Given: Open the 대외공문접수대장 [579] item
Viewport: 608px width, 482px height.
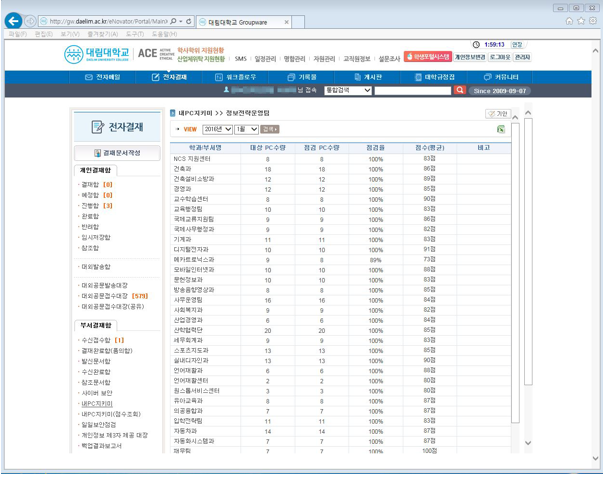Looking at the screenshot, I should pyautogui.click(x=114, y=296).
